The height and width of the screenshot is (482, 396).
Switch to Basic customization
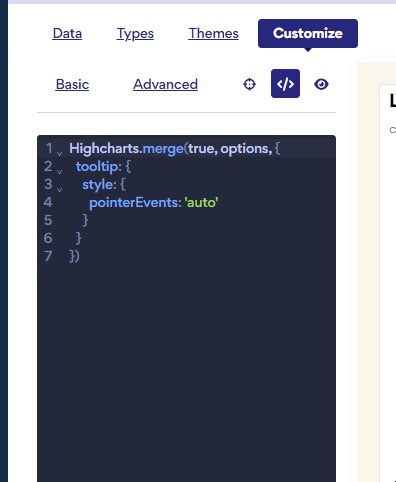72,84
